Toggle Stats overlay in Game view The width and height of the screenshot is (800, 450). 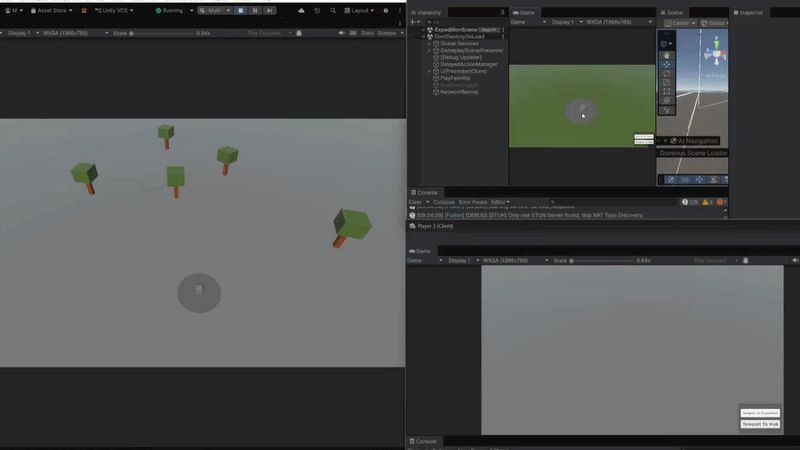point(367,33)
